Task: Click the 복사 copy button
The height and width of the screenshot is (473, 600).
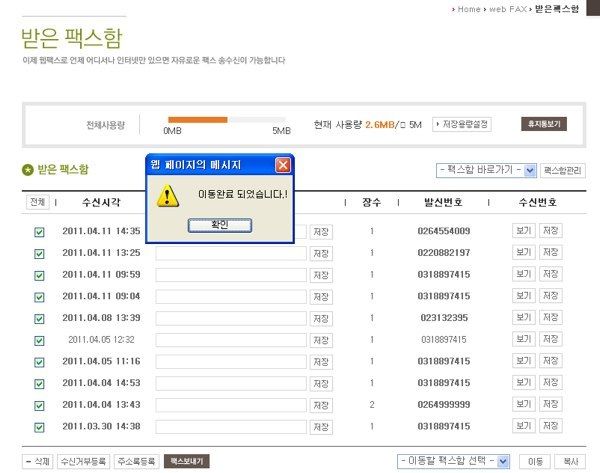Action: tap(571, 462)
